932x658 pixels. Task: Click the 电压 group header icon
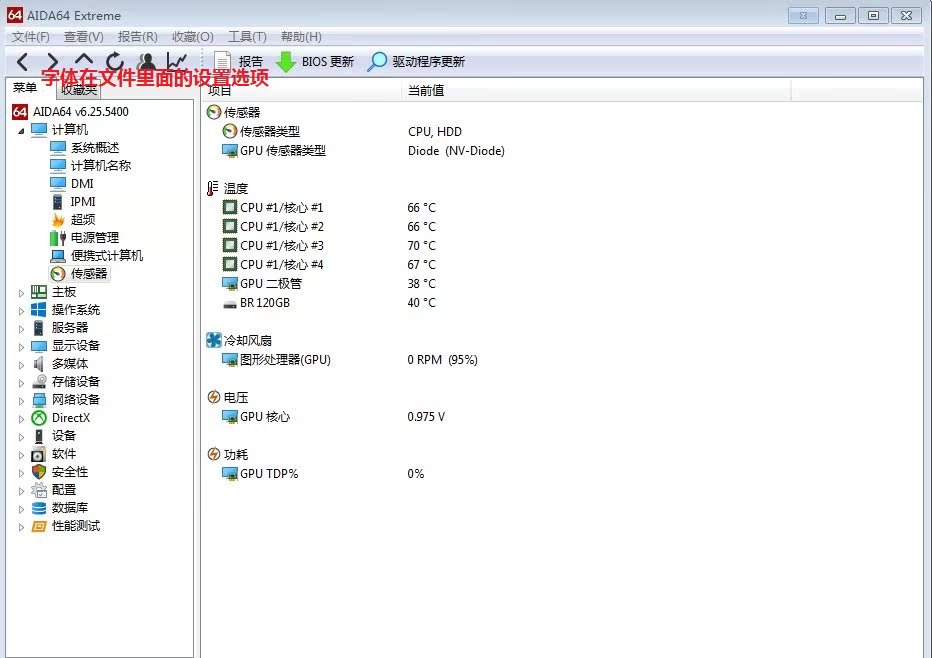pyautogui.click(x=213, y=397)
